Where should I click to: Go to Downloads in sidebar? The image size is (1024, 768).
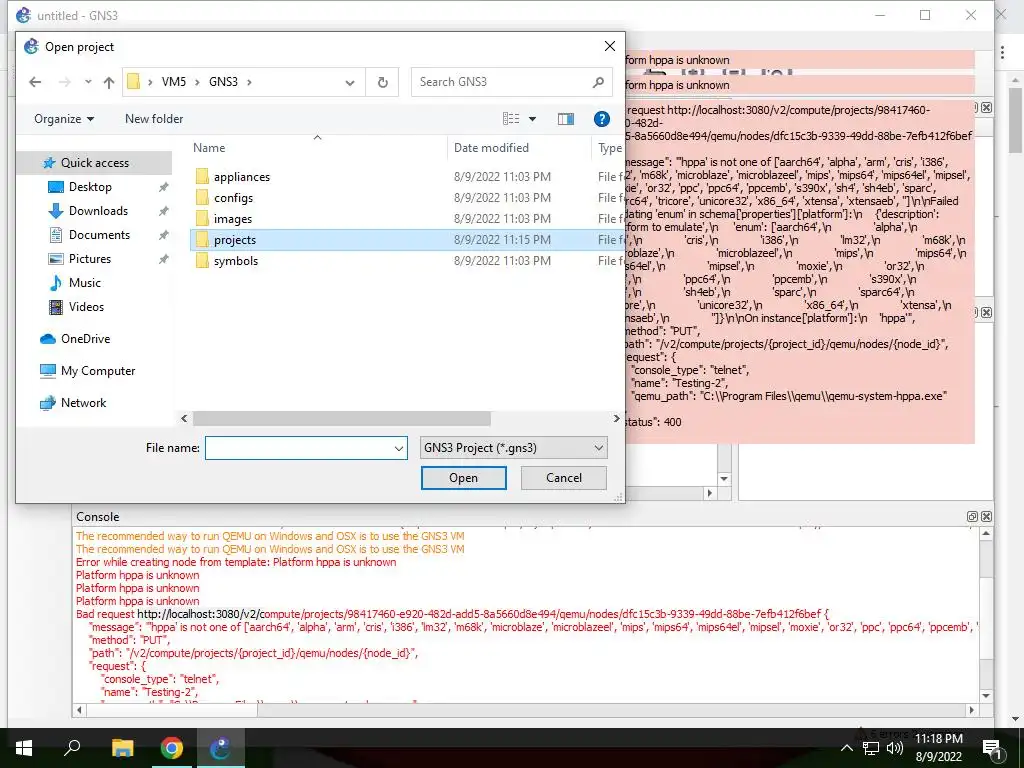[x=98, y=211]
